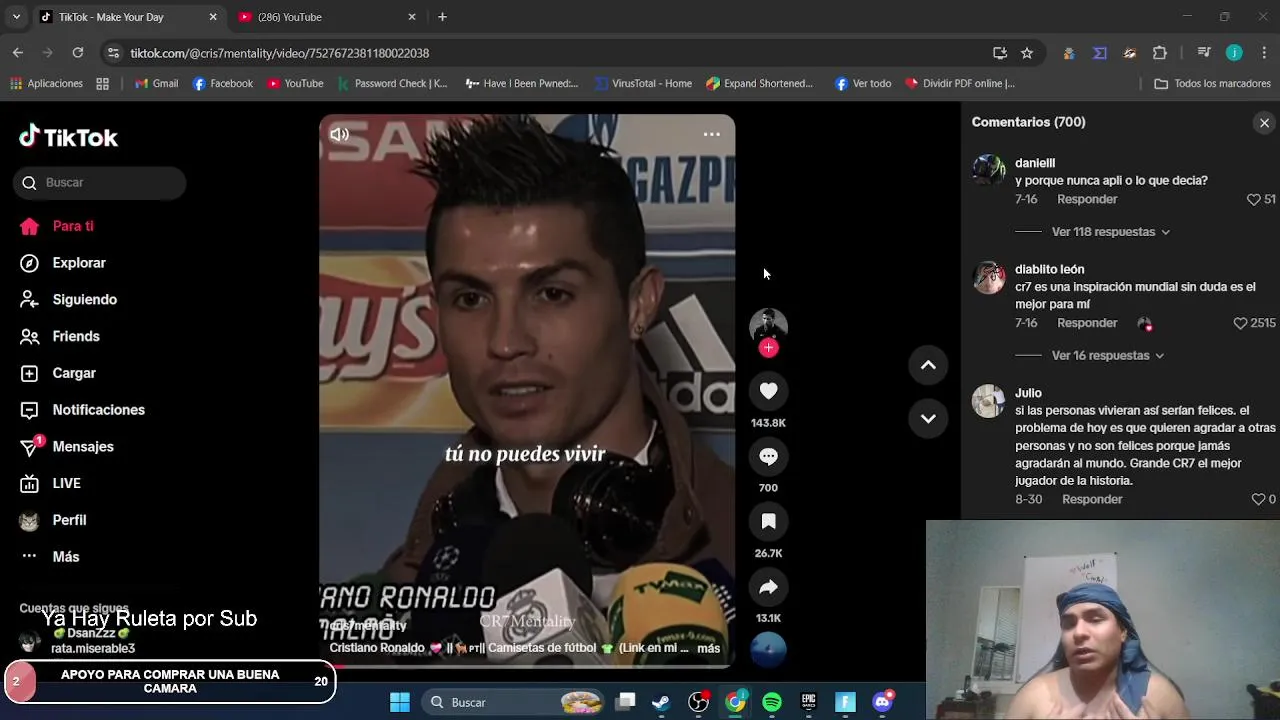
Task: Like Julio's comment
Action: (x=1258, y=500)
